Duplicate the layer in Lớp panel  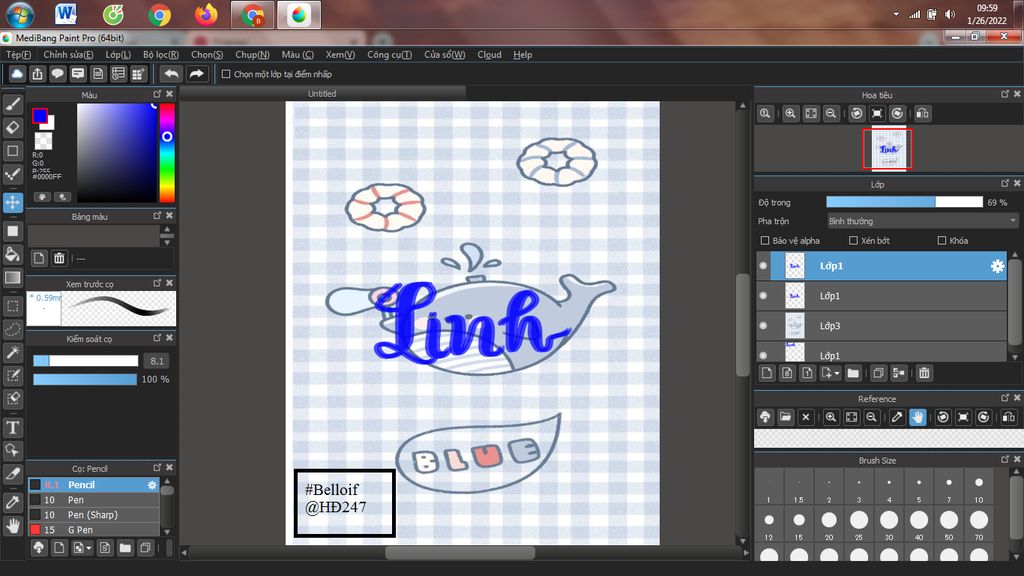tap(878, 373)
